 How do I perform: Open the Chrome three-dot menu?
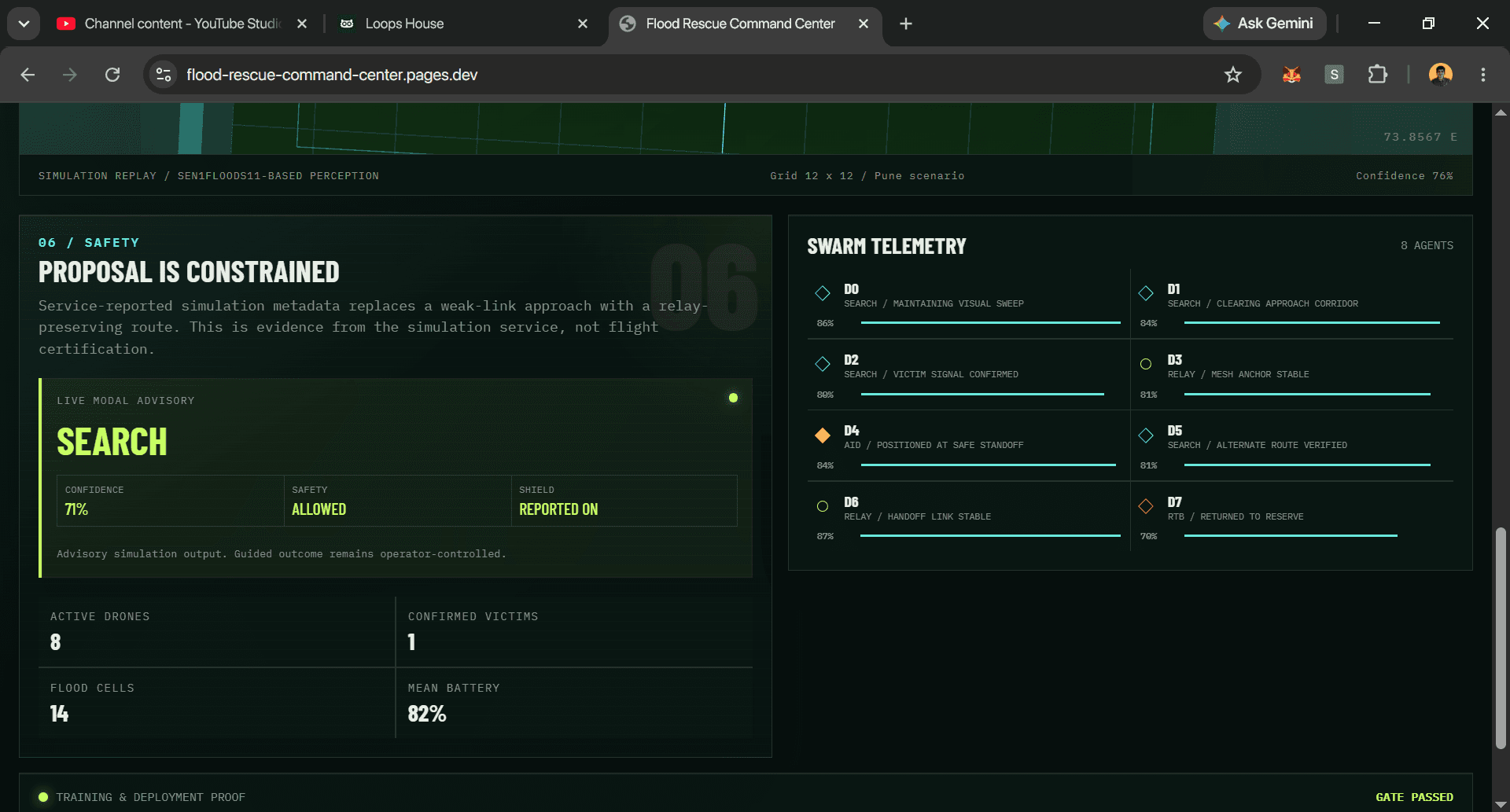click(1483, 75)
